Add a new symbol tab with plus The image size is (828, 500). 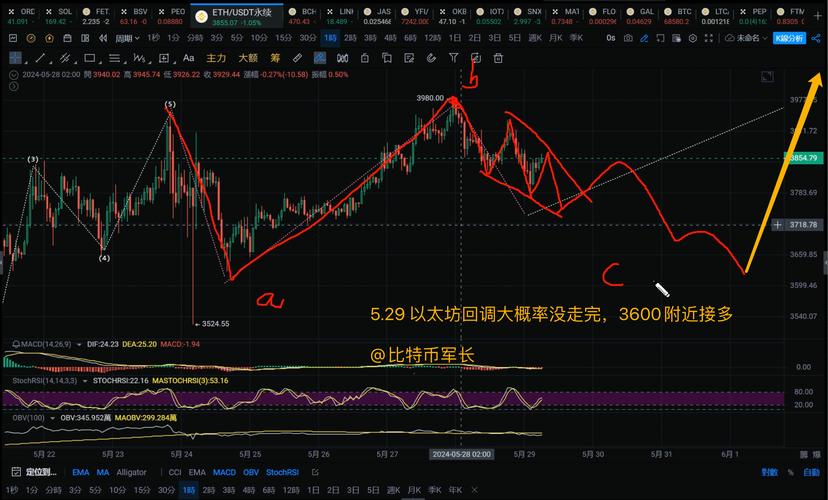click(817, 16)
